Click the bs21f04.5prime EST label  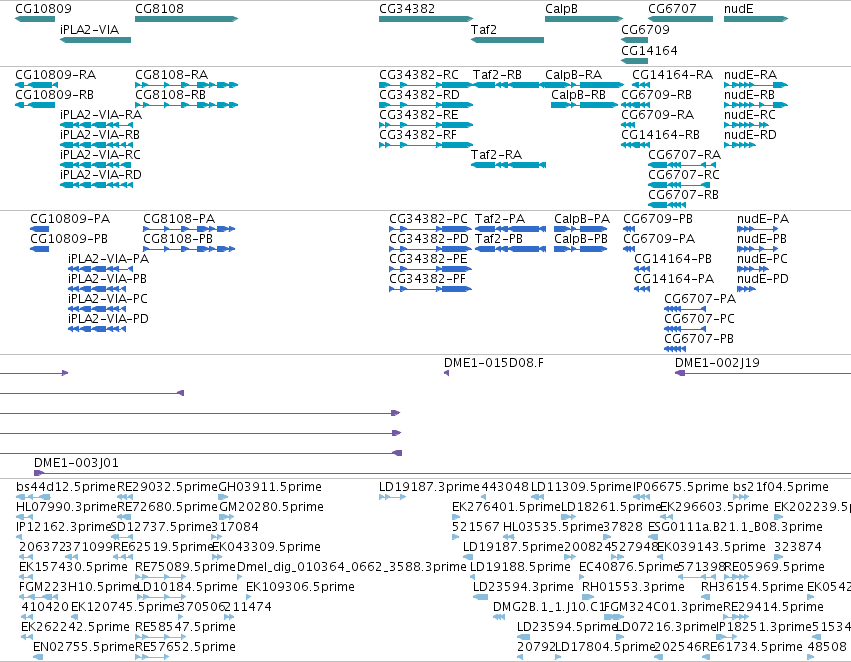coord(780,487)
